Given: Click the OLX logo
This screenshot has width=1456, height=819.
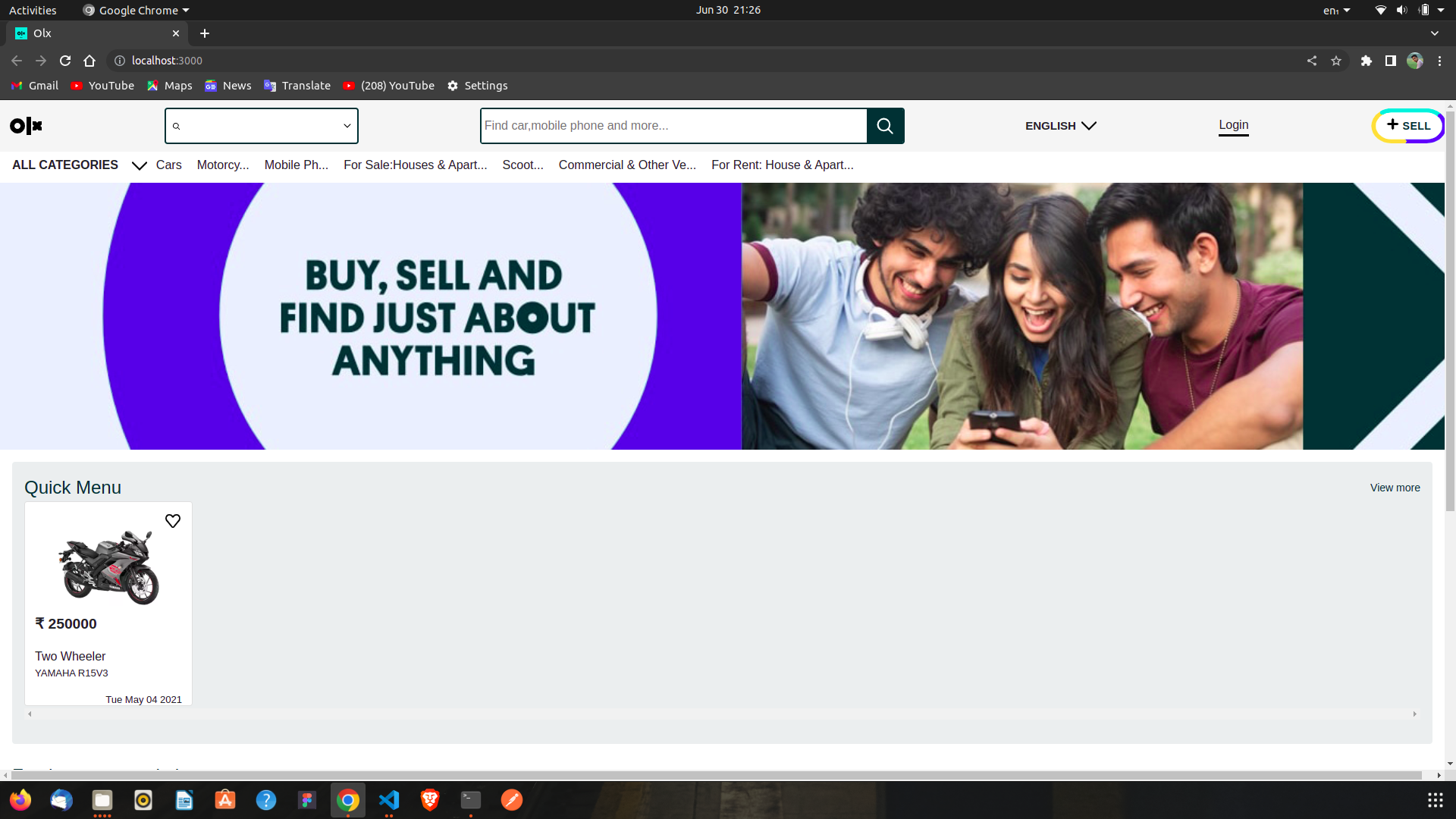Looking at the screenshot, I should [26, 126].
